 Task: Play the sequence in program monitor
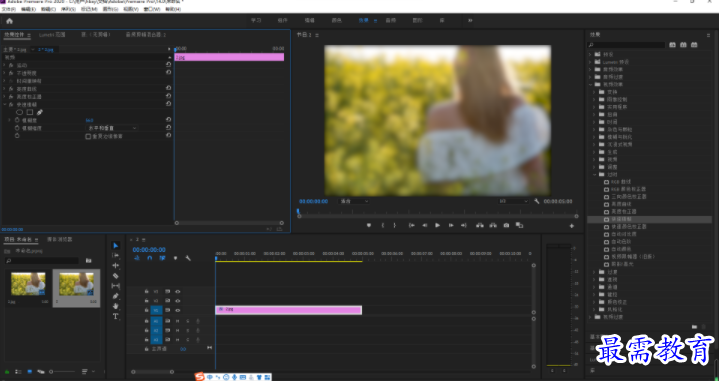pyautogui.click(x=438, y=225)
